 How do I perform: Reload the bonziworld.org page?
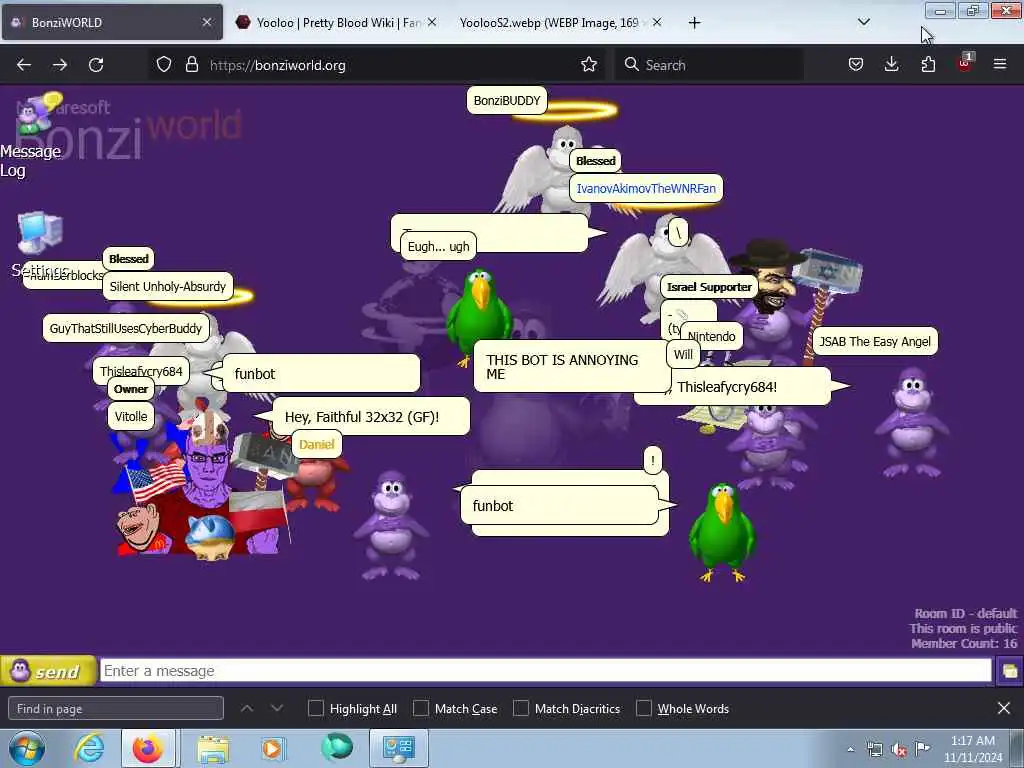96,65
